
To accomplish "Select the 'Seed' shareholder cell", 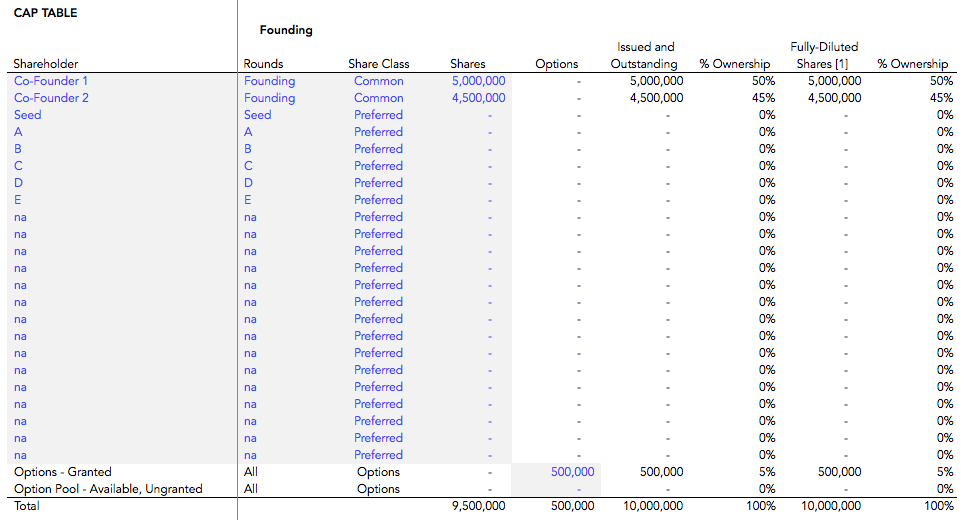I will point(27,115).
